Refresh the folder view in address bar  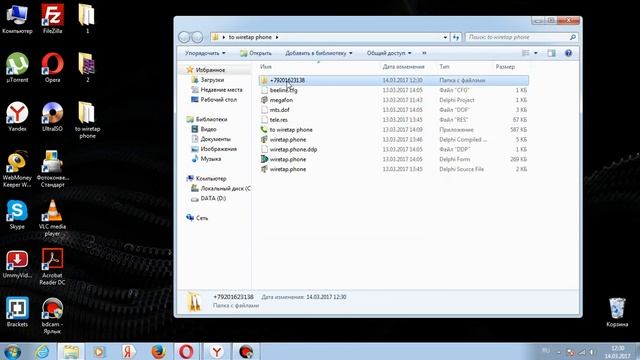point(456,37)
